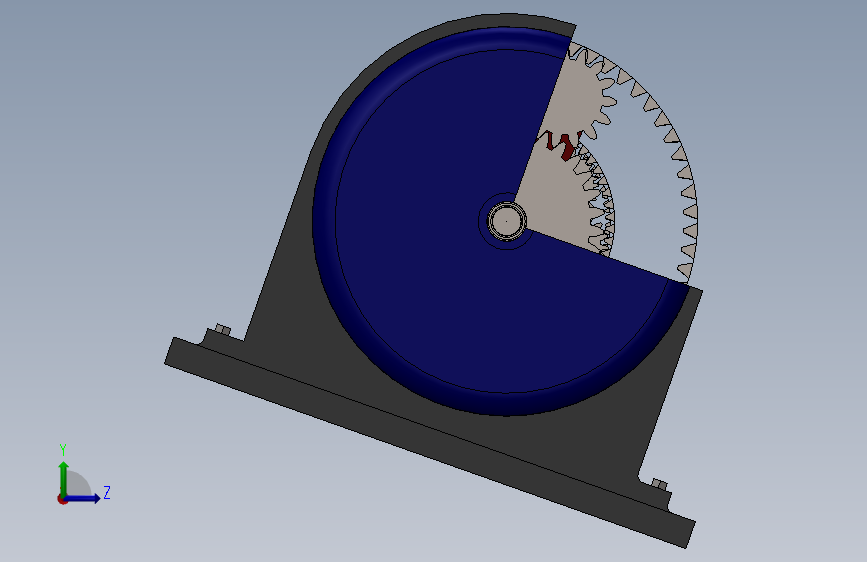This screenshot has height=562, width=867.
Task: Select the dark gray base plate
Action: tap(429, 442)
